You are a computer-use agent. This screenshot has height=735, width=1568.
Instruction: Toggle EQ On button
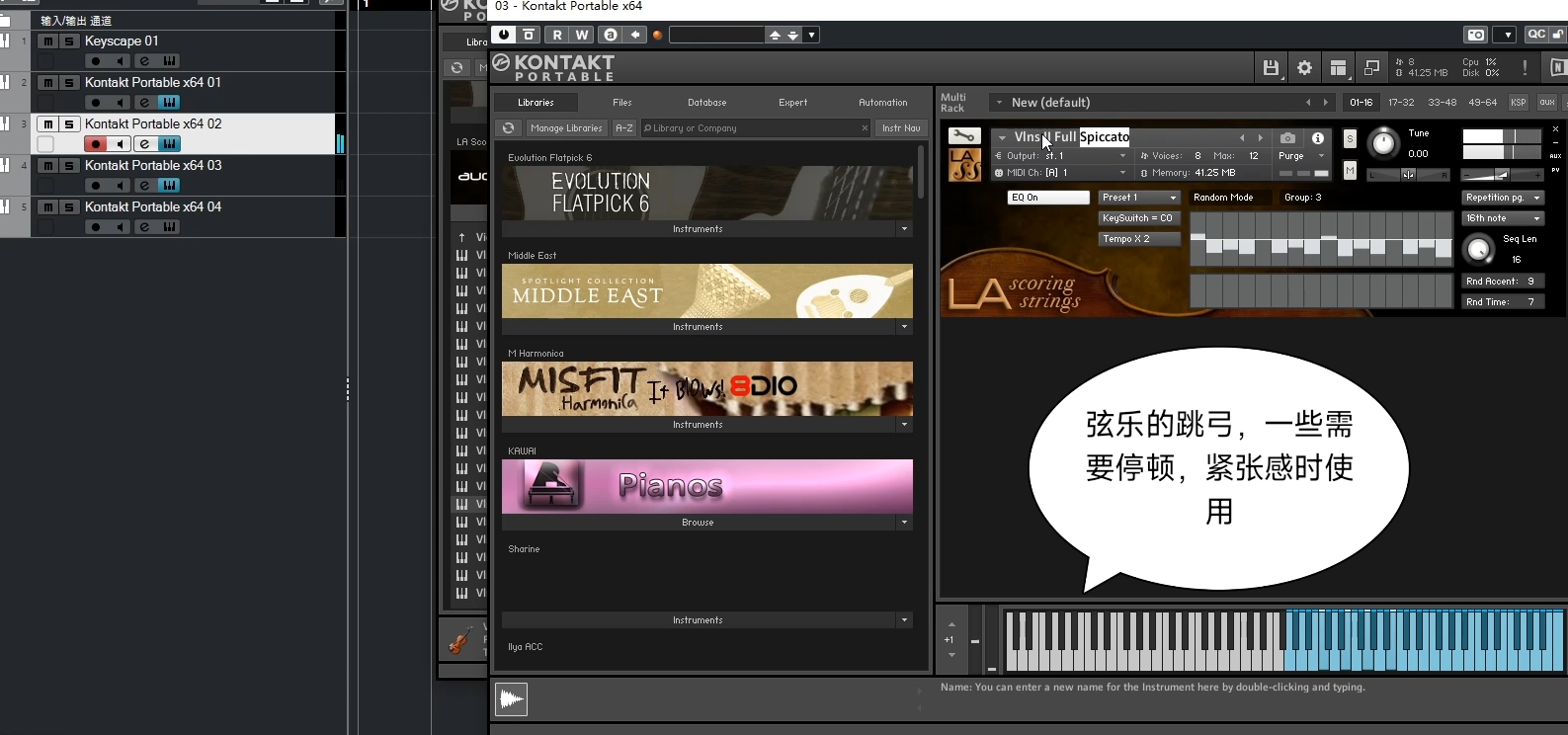coord(1048,198)
